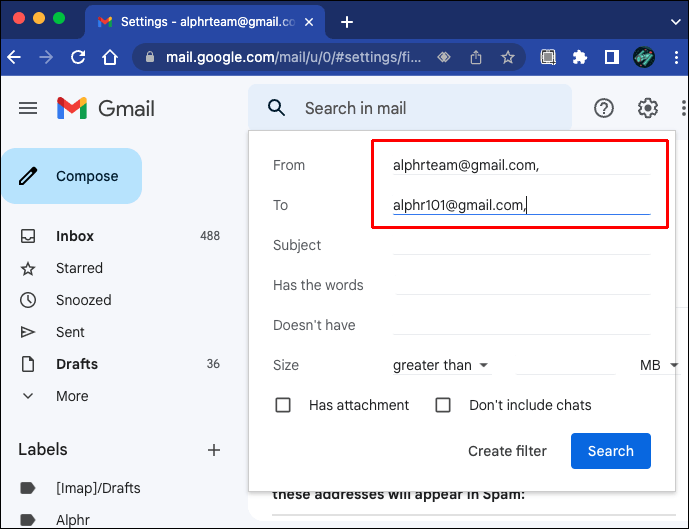Click the browser address bar URL

[x=294, y=57]
